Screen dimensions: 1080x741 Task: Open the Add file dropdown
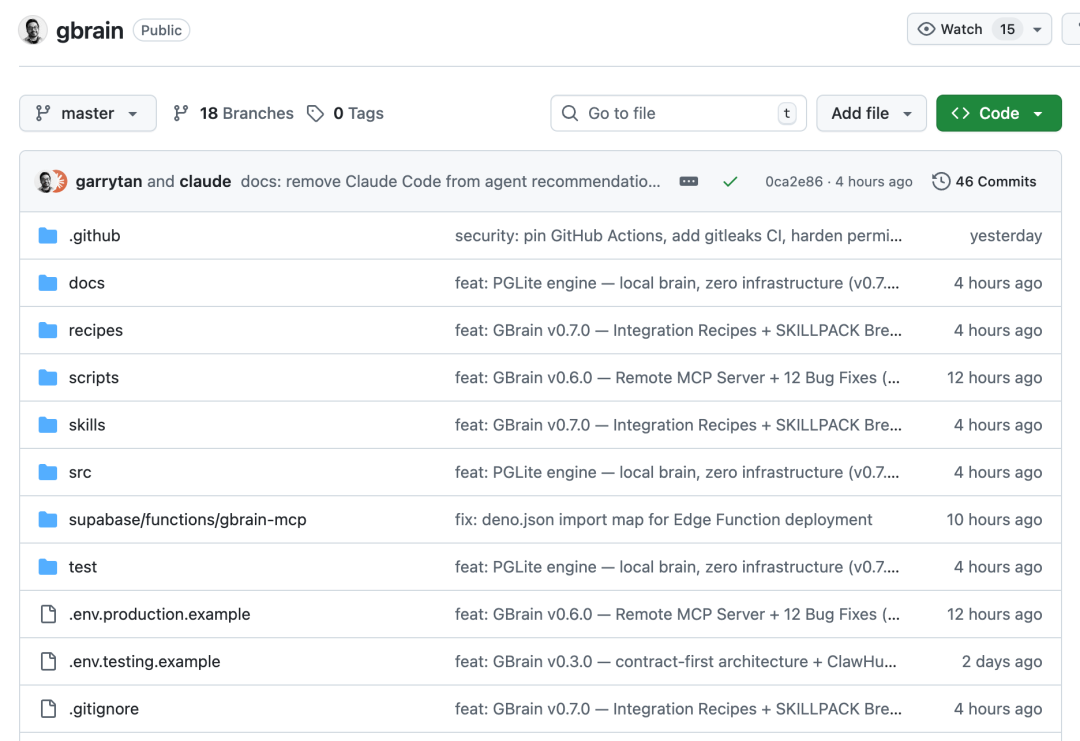point(871,113)
